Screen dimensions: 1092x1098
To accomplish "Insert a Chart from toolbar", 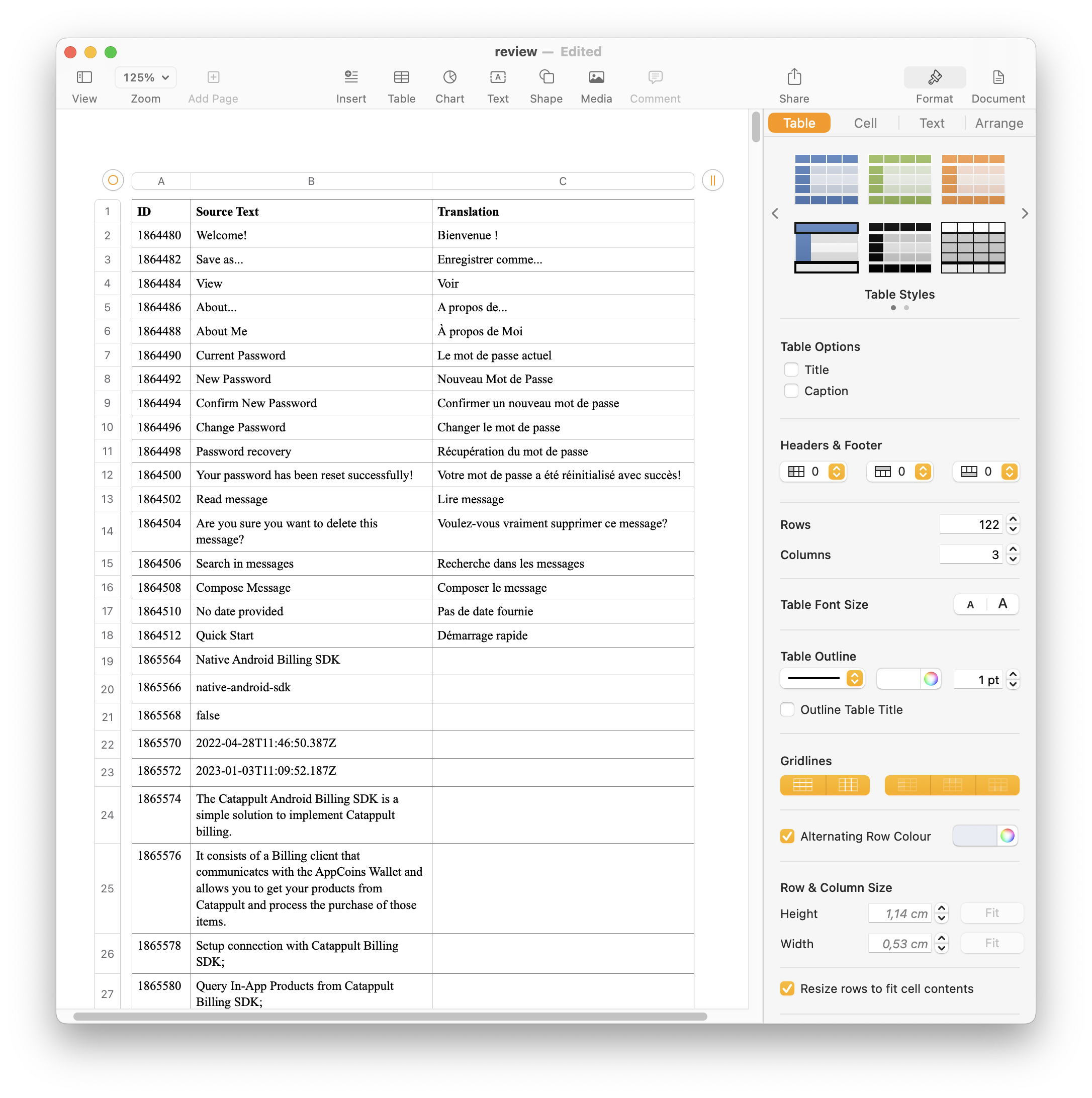I will [449, 77].
